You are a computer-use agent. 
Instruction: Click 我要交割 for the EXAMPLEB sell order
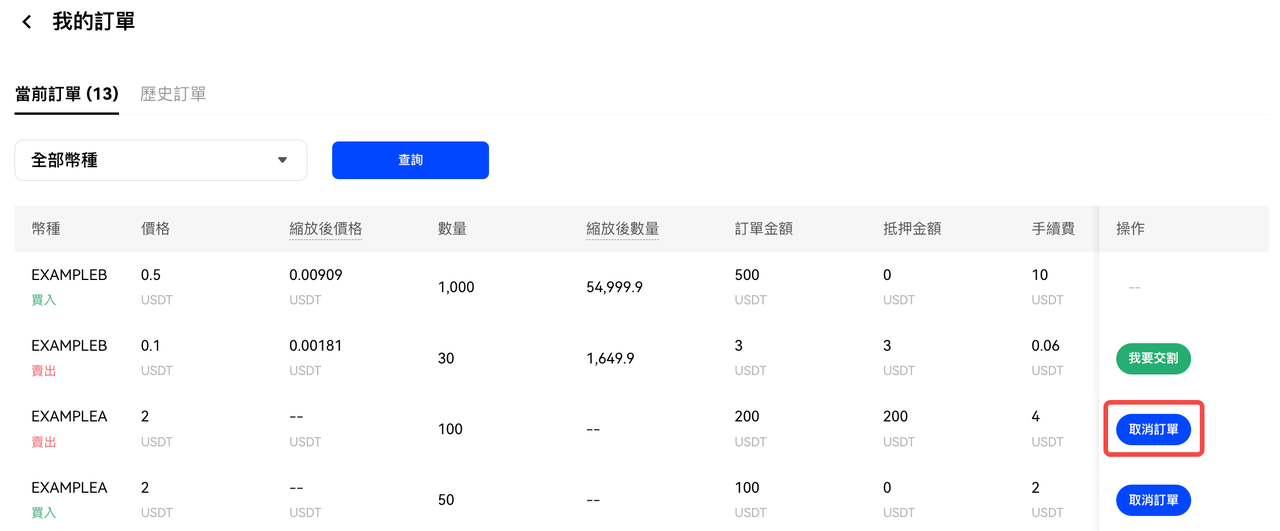coord(1153,358)
